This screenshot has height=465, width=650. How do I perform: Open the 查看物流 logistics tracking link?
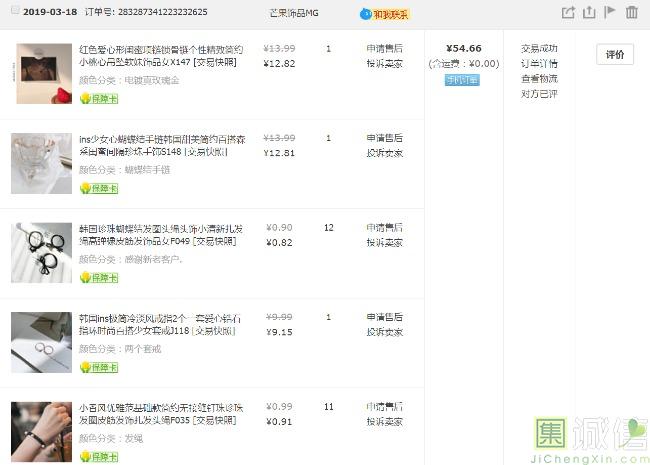click(x=539, y=78)
